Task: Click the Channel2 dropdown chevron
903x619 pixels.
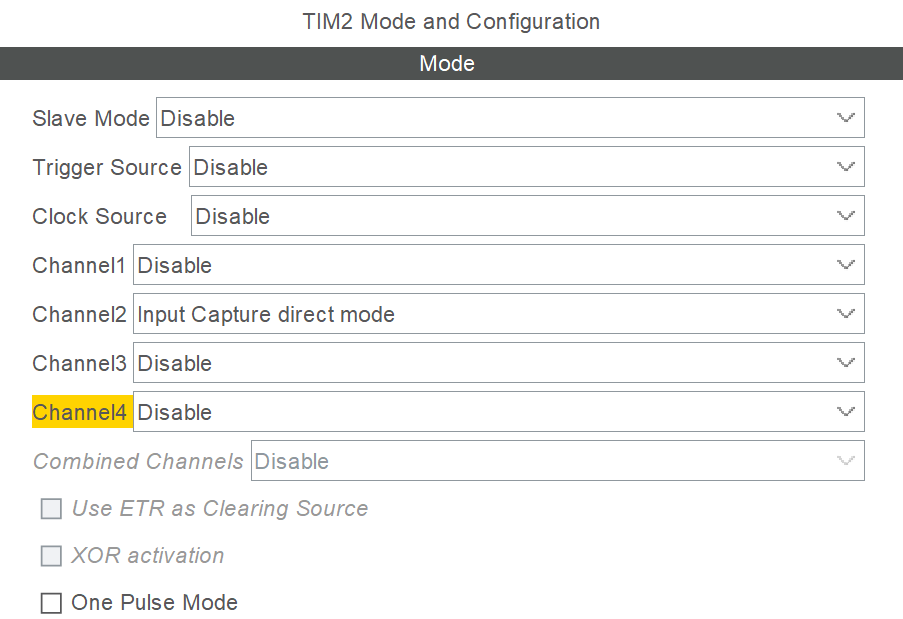Action: coord(845,314)
